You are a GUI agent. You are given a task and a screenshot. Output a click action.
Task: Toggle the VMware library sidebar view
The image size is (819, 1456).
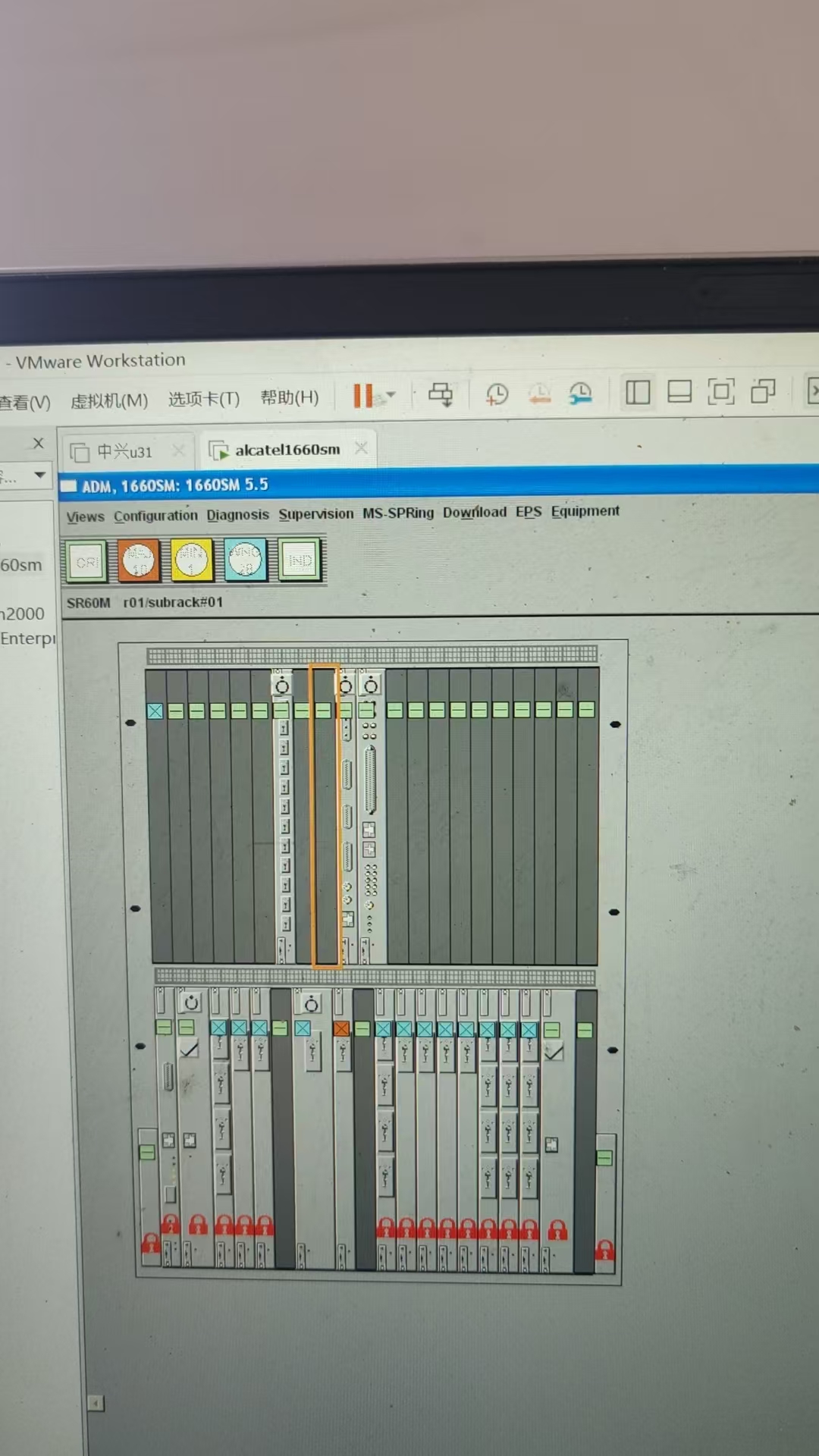pyautogui.click(x=638, y=393)
